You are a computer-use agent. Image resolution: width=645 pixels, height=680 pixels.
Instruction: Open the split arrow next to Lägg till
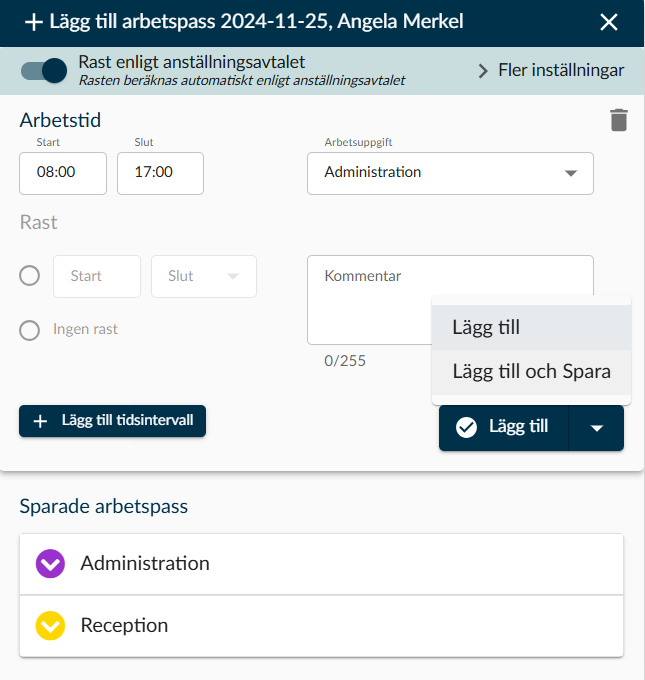pyautogui.click(x=596, y=428)
